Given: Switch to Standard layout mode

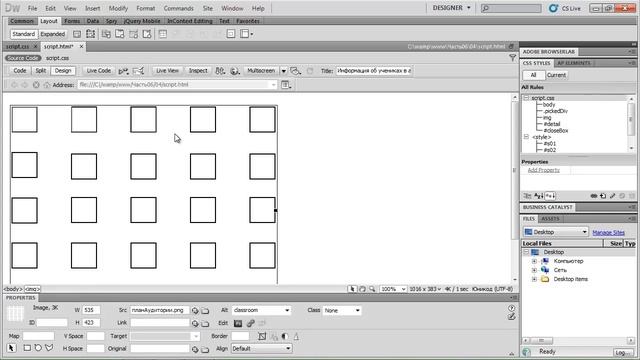Looking at the screenshot, I should (x=24, y=34).
